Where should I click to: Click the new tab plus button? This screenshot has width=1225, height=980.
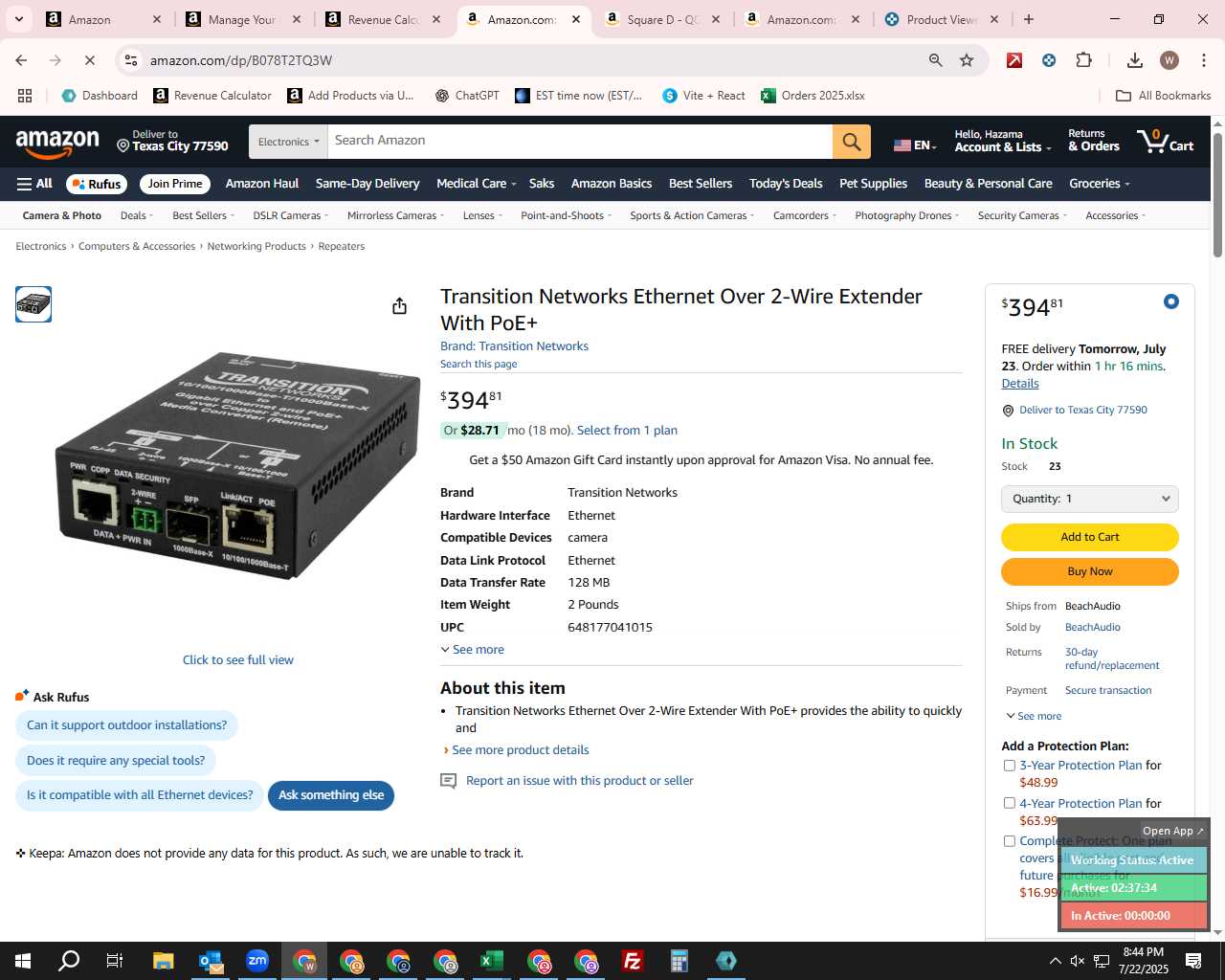click(1029, 19)
